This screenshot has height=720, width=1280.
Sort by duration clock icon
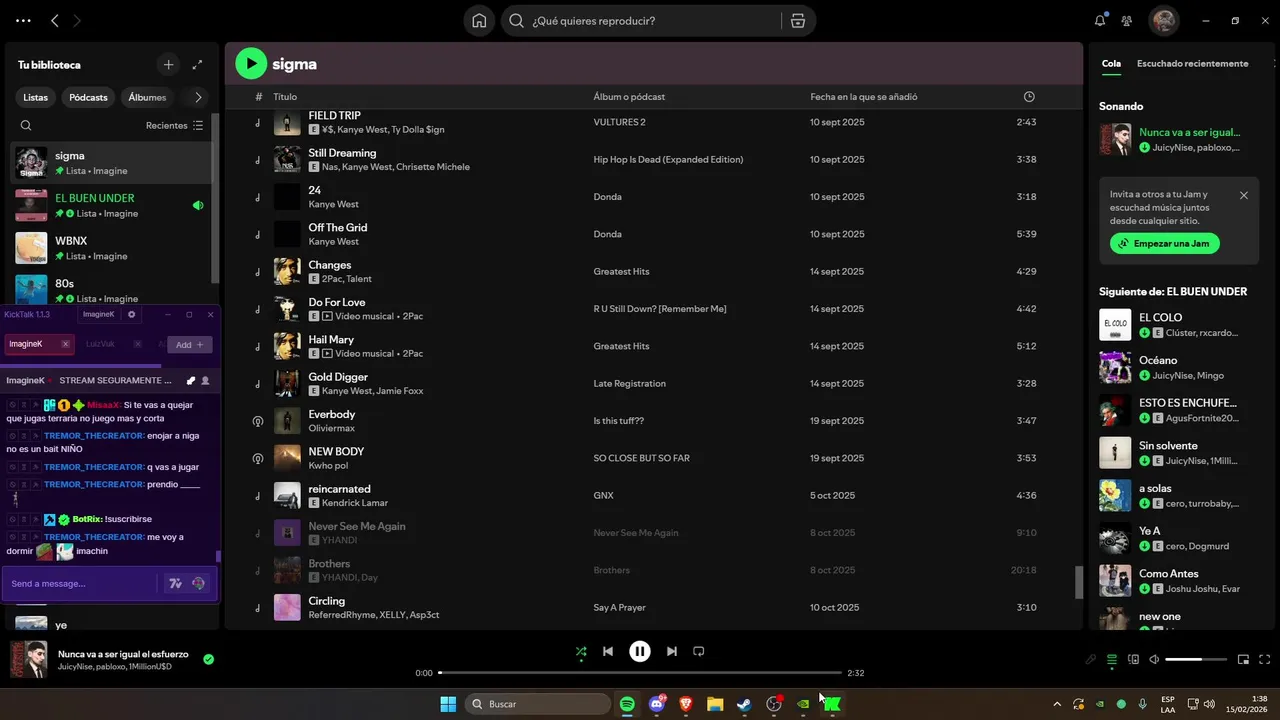click(x=1029, y=97)
